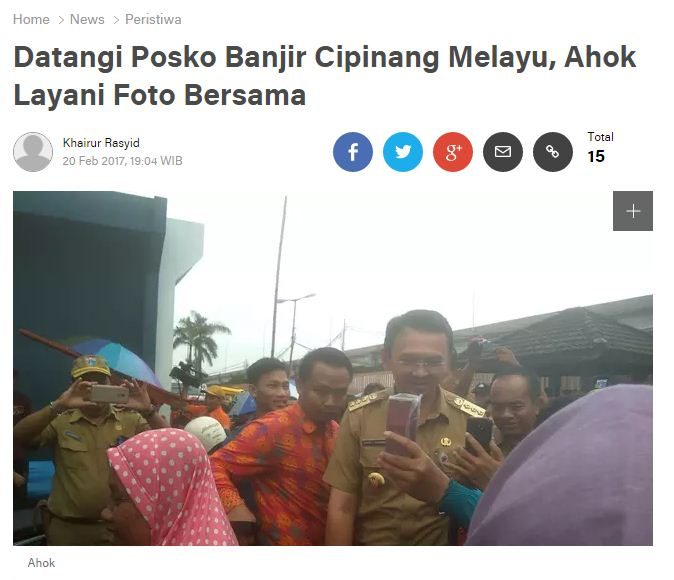The width and height of the screenshot is (674, 580).
Task: Share article on Facebook
Action: point(352,152)
